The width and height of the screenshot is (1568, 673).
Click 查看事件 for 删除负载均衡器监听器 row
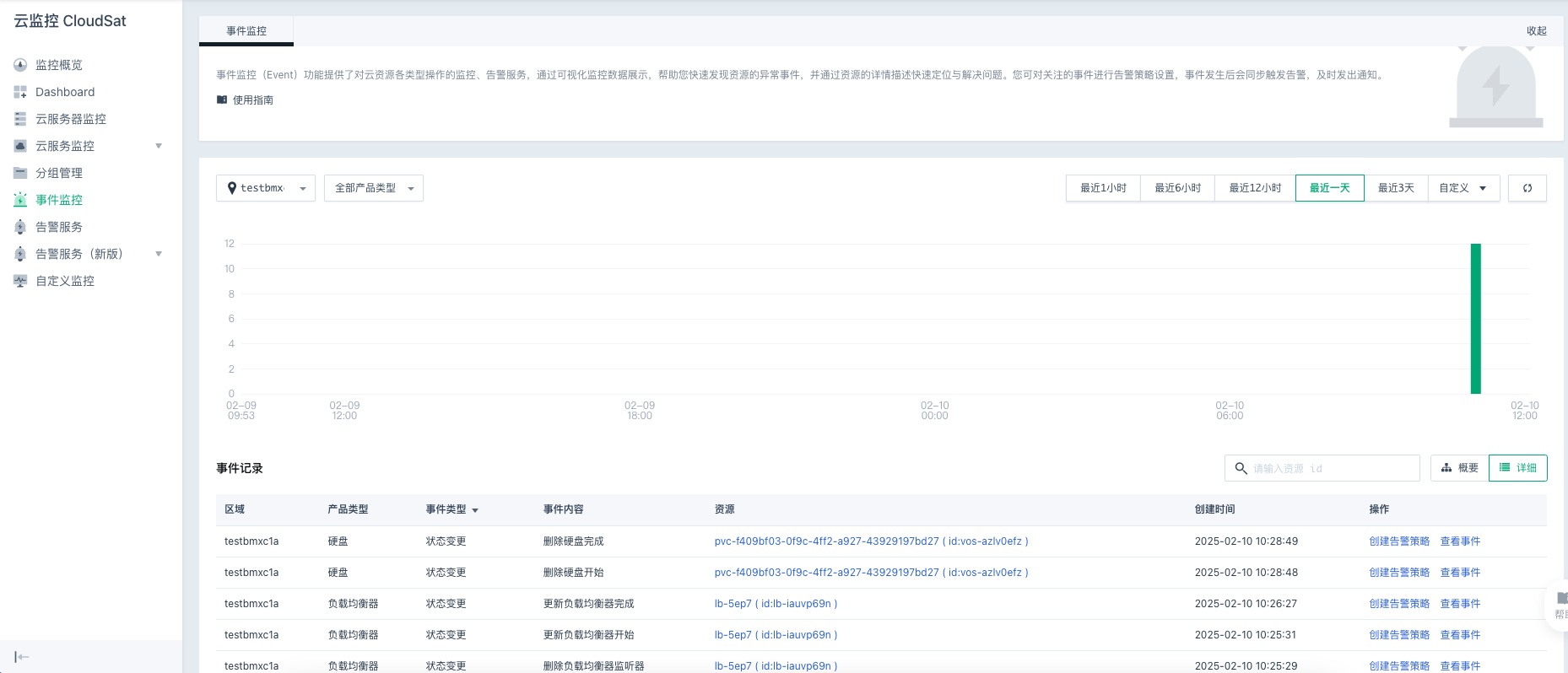coord(1460,666)
